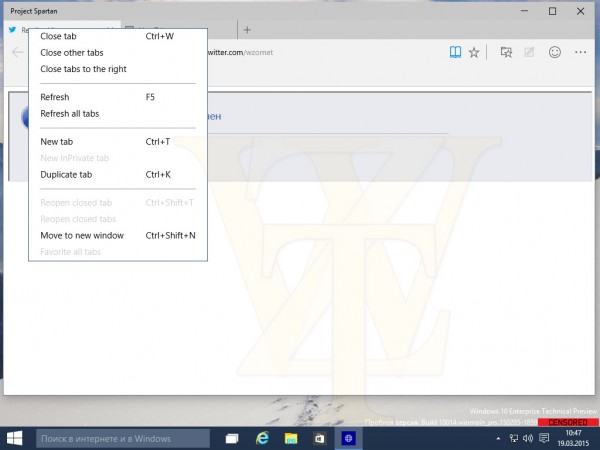The height and width of the screenshot is (450, 600).
Task: Minimize the Project Spartan window
Action: pyautogui.click(x=525, y=11)
